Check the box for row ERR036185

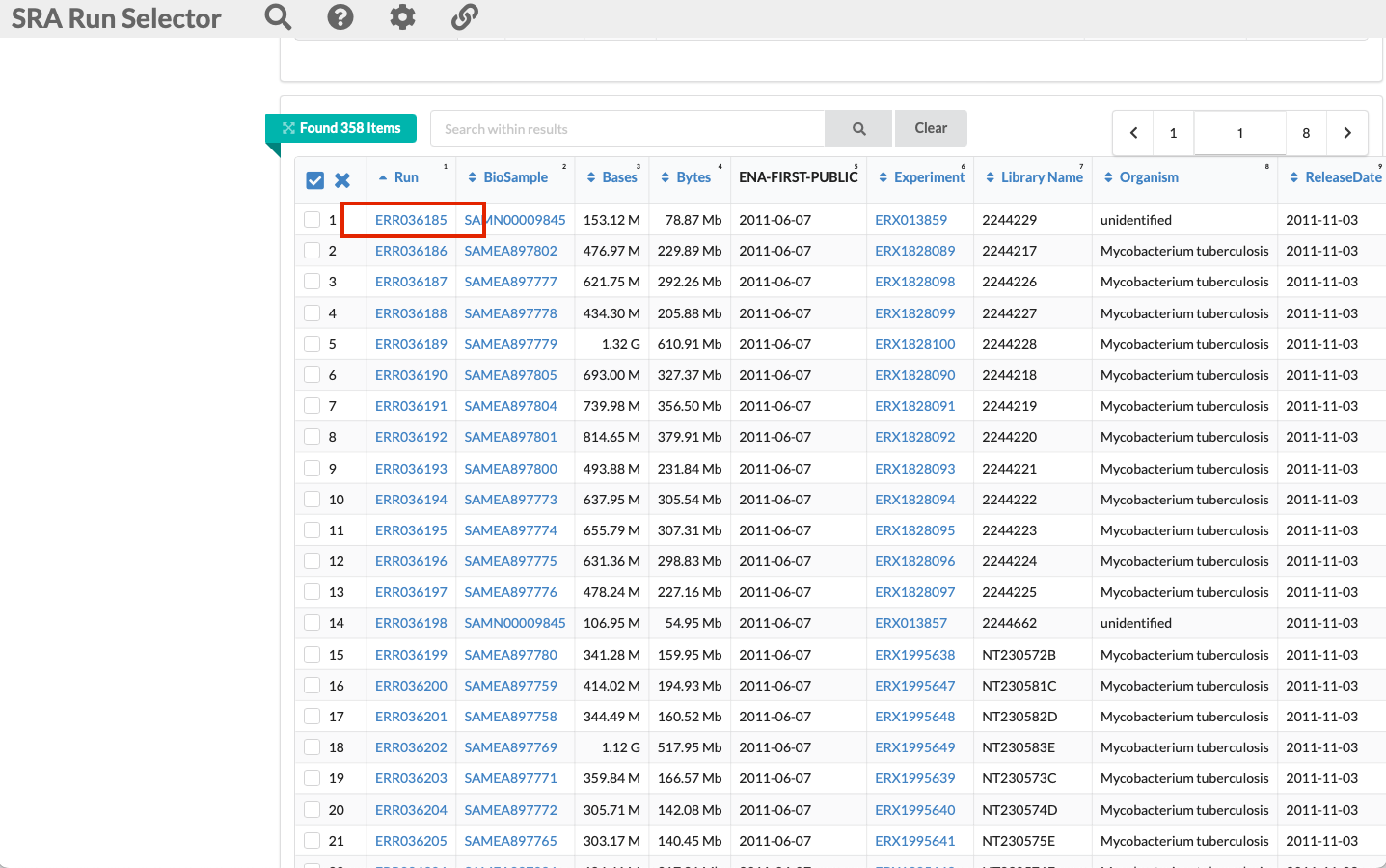pyautogui.click(x=312, y=220)
